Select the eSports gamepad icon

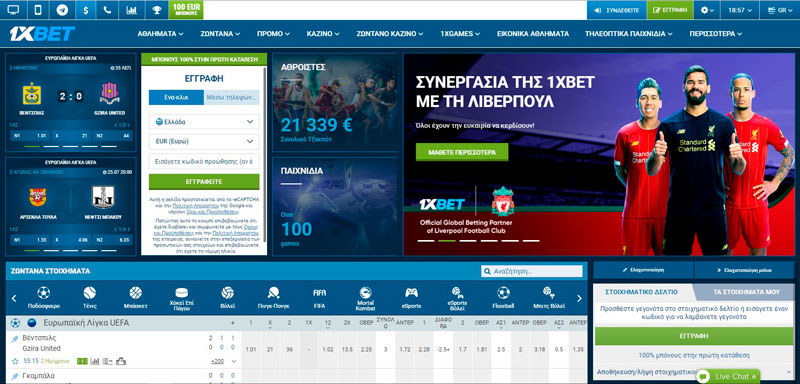click(411, 298)
